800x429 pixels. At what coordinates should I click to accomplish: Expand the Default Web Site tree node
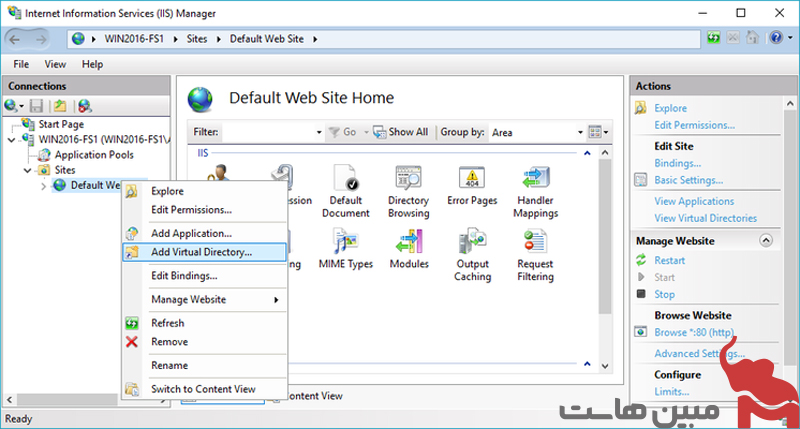point(43,186)
